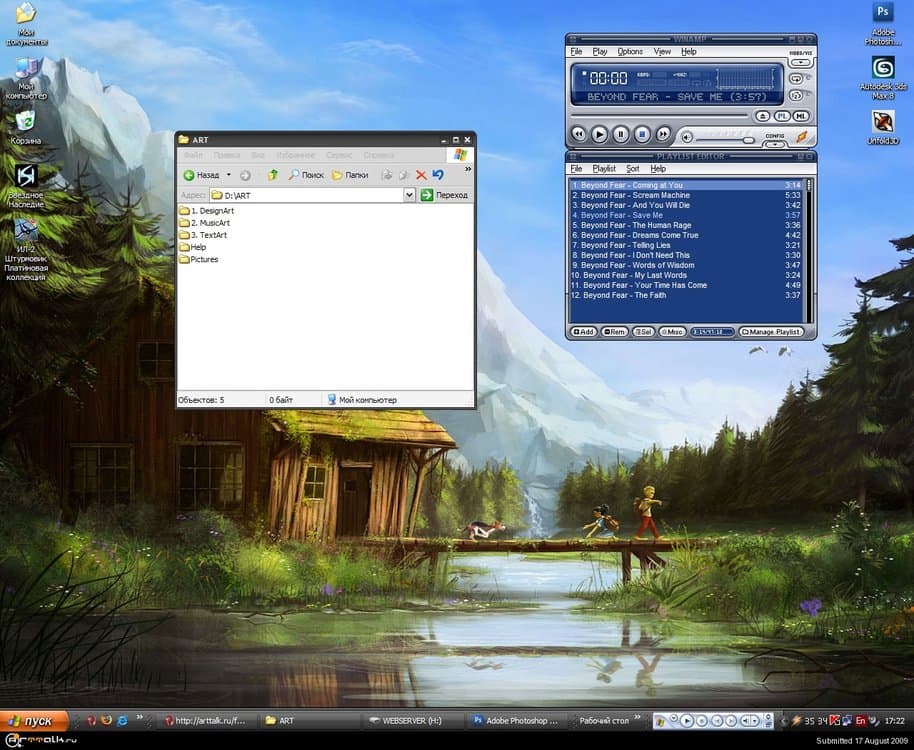
Task: Click the Winamp eject / open file button
Action: pos(762,116)
